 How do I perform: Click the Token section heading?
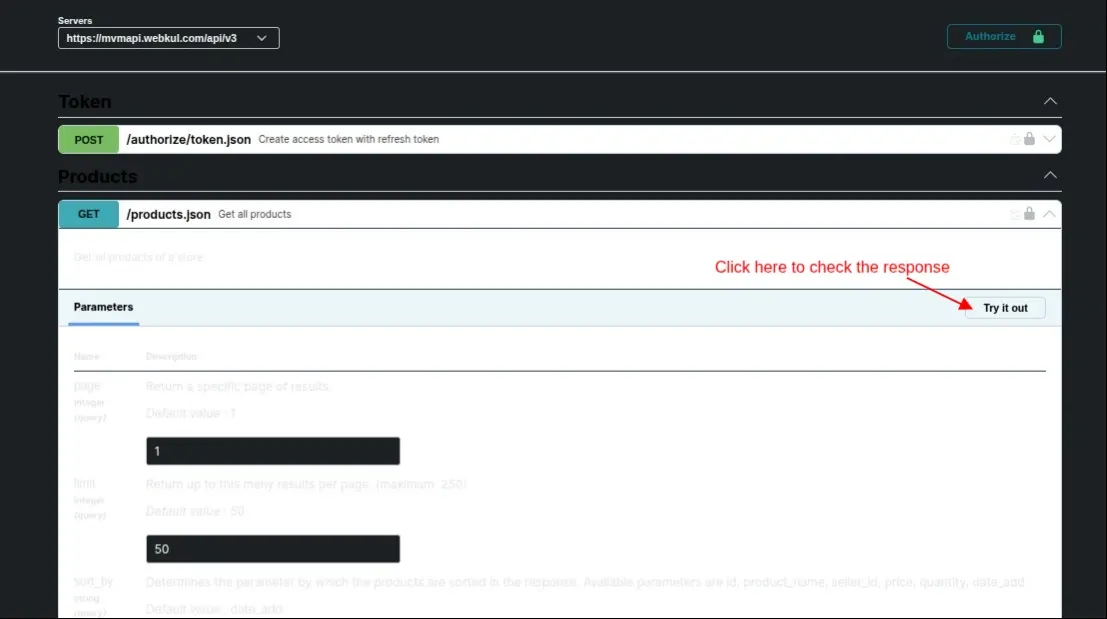coord(85,102)
